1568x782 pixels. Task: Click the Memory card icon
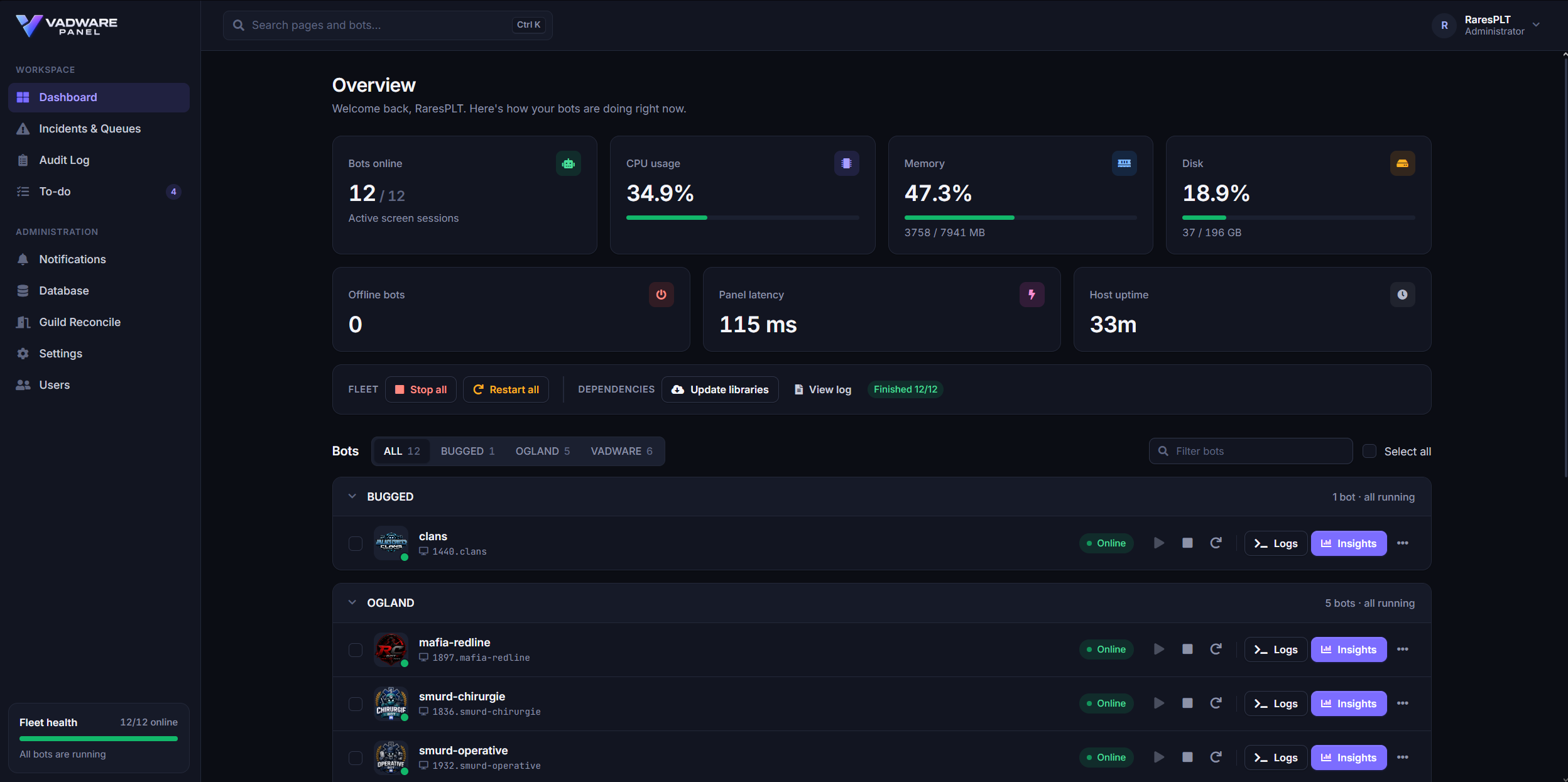tap(1124, 163)
